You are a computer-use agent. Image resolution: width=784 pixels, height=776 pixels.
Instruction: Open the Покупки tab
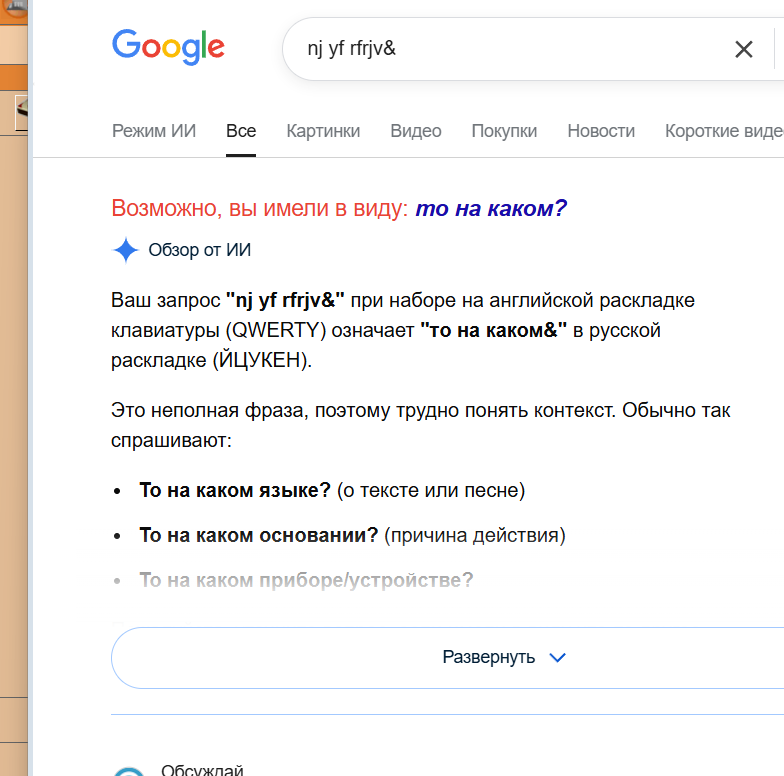pos(504,131)
